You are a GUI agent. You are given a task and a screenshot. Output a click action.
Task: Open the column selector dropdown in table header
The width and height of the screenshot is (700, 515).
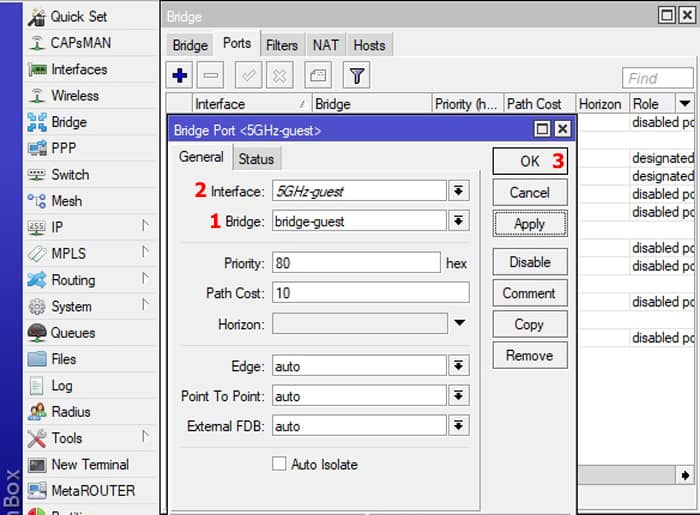coord(685,104)
